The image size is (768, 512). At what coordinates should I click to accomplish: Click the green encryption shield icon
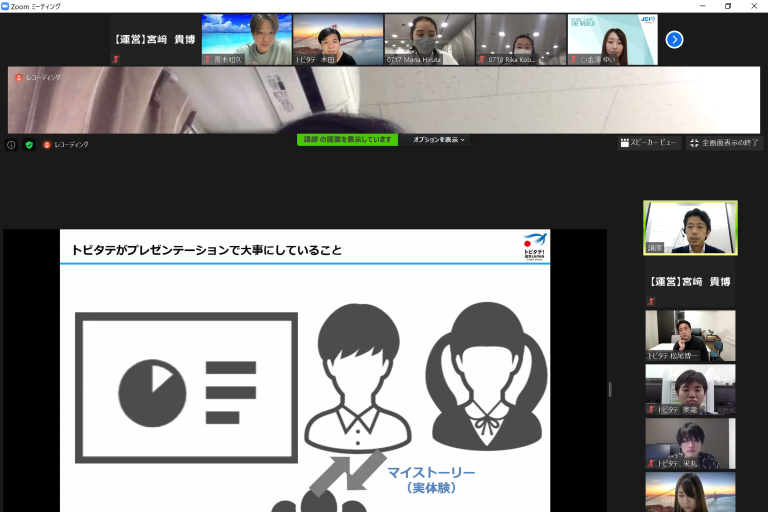[29, 144]
